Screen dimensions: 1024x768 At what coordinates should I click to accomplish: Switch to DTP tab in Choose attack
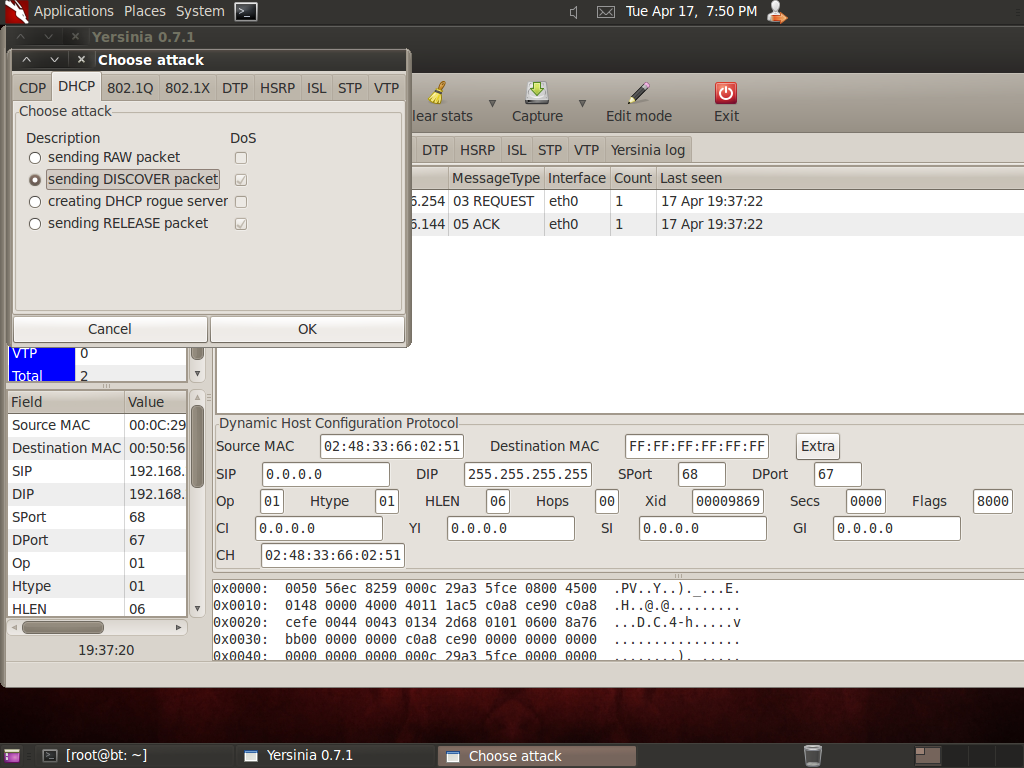[x=235, y=88]
